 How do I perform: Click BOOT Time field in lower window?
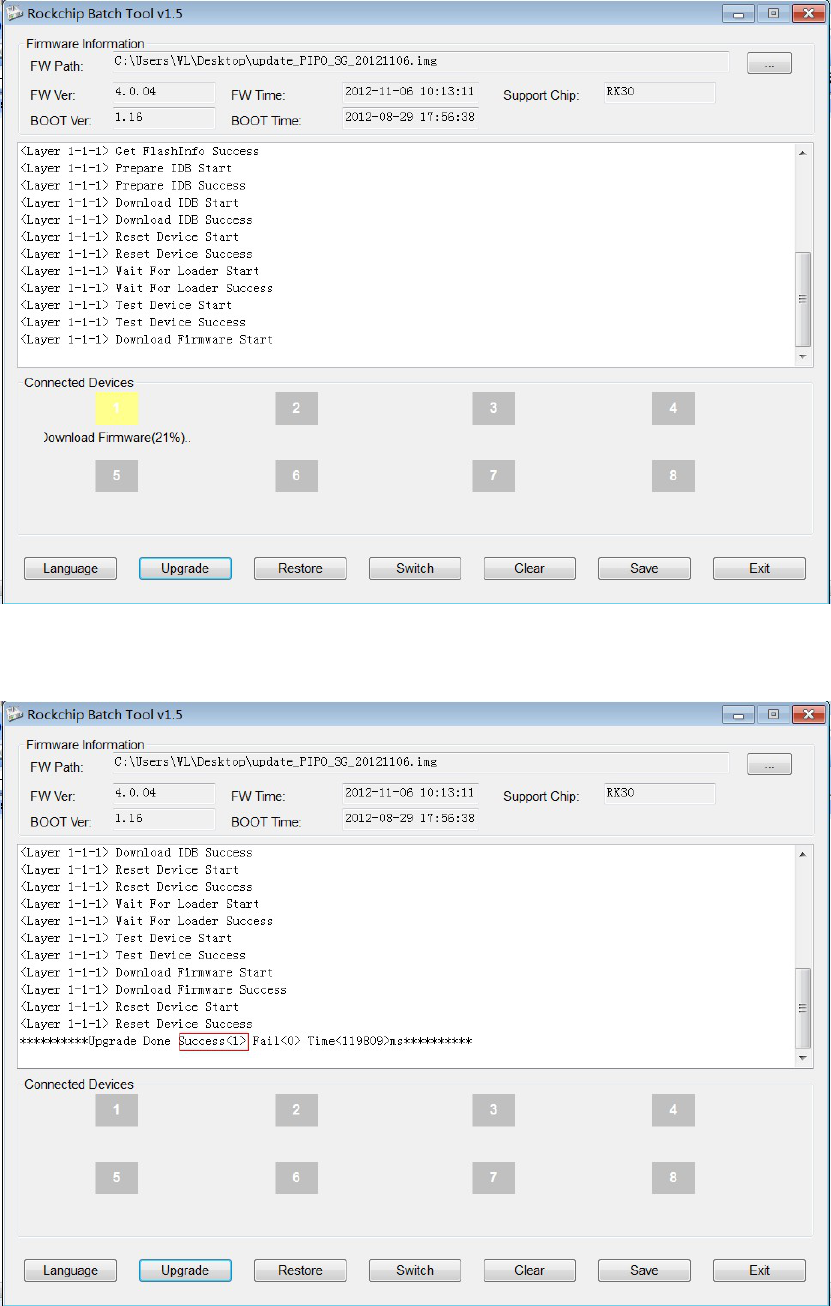point(410,819)
